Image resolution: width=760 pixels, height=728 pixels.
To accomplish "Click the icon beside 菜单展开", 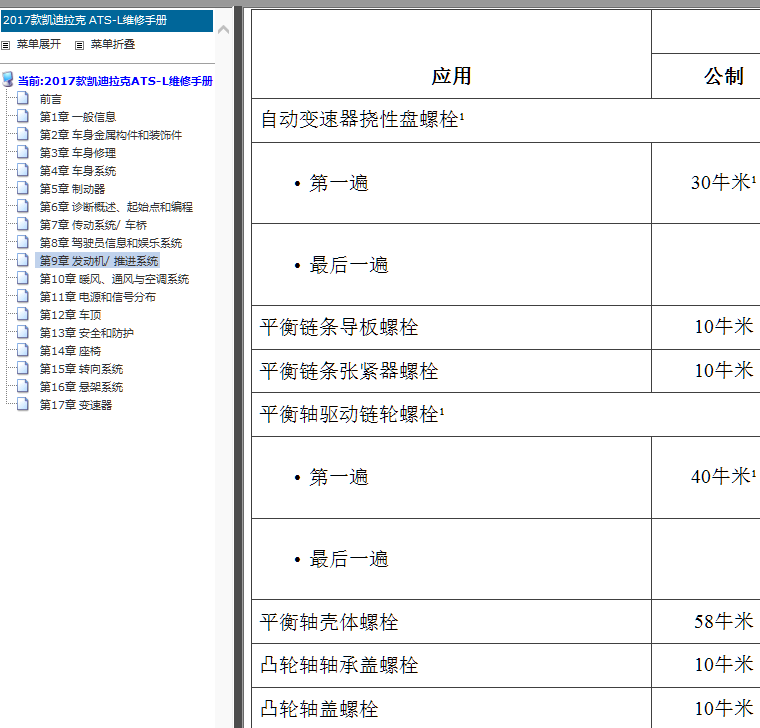I will point(5,46).
